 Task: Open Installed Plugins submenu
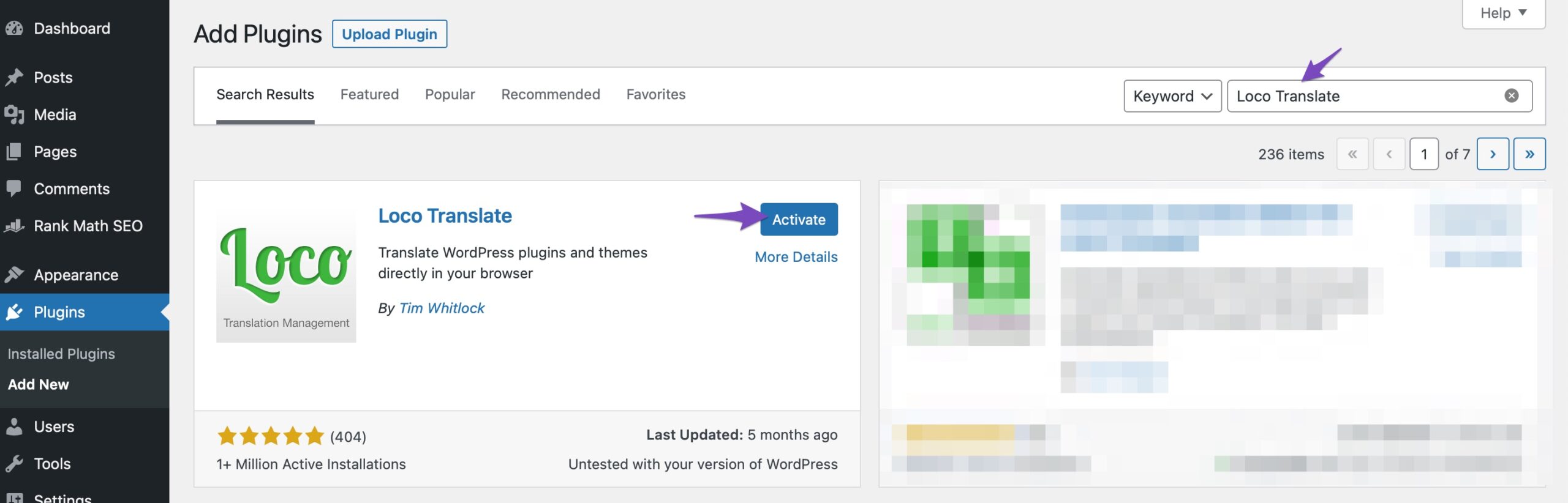(x=61, y=354)
